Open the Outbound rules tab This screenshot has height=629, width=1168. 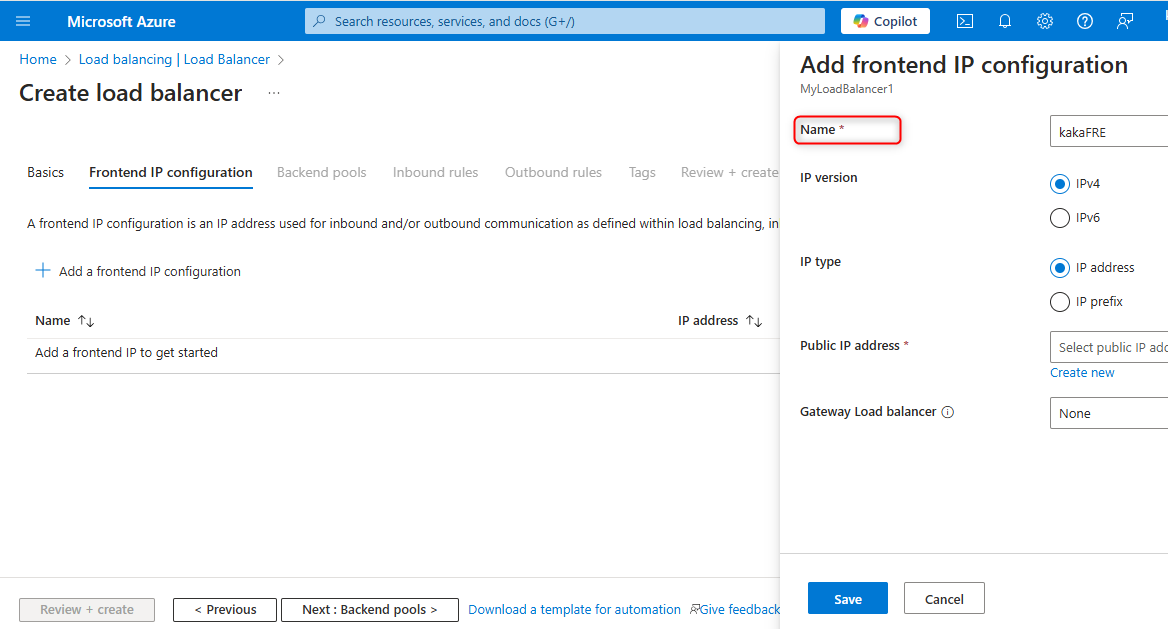click(x=553, y=172)
